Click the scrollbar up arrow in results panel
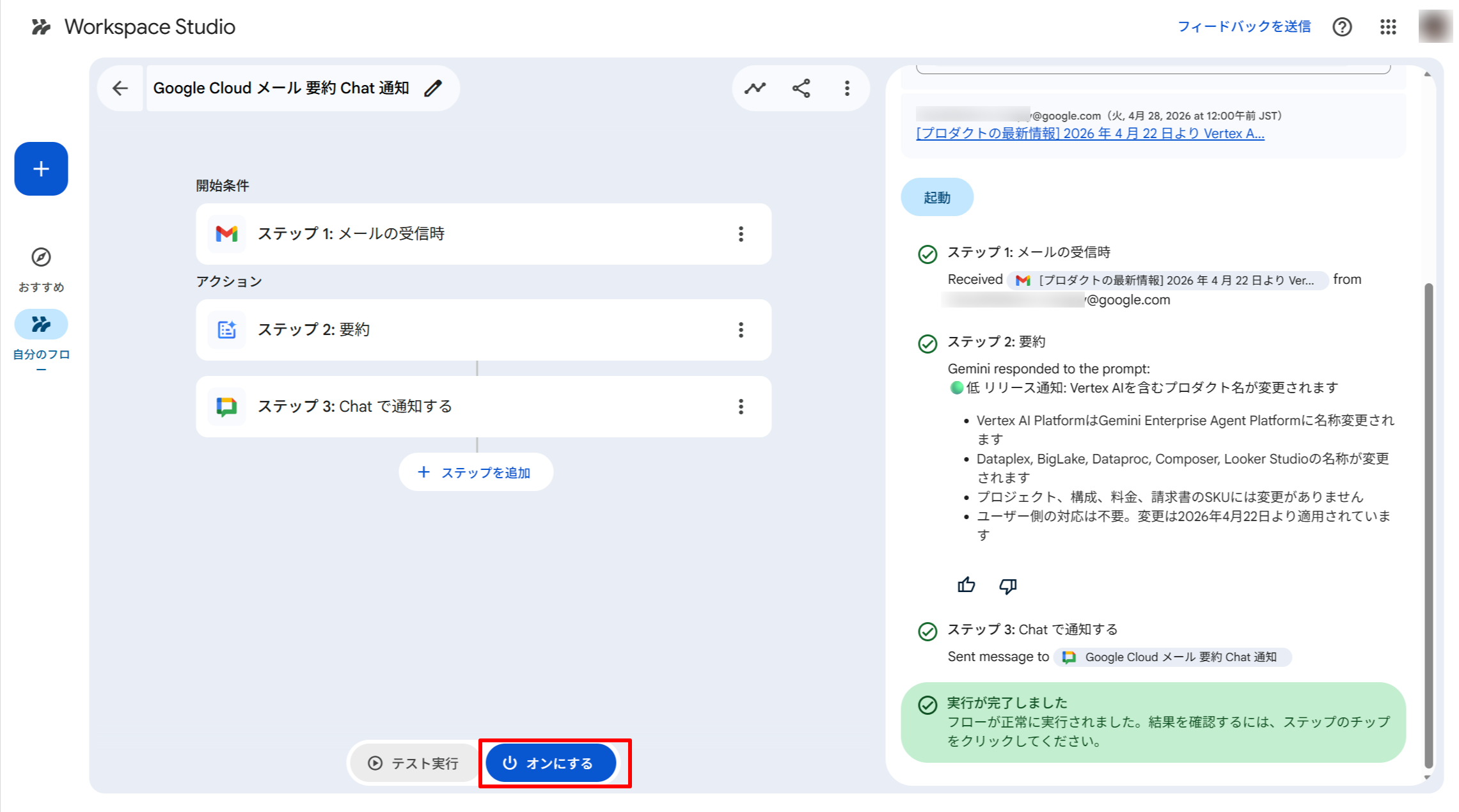Screen dimensions: 1459x812 (x=1428, y=74)
